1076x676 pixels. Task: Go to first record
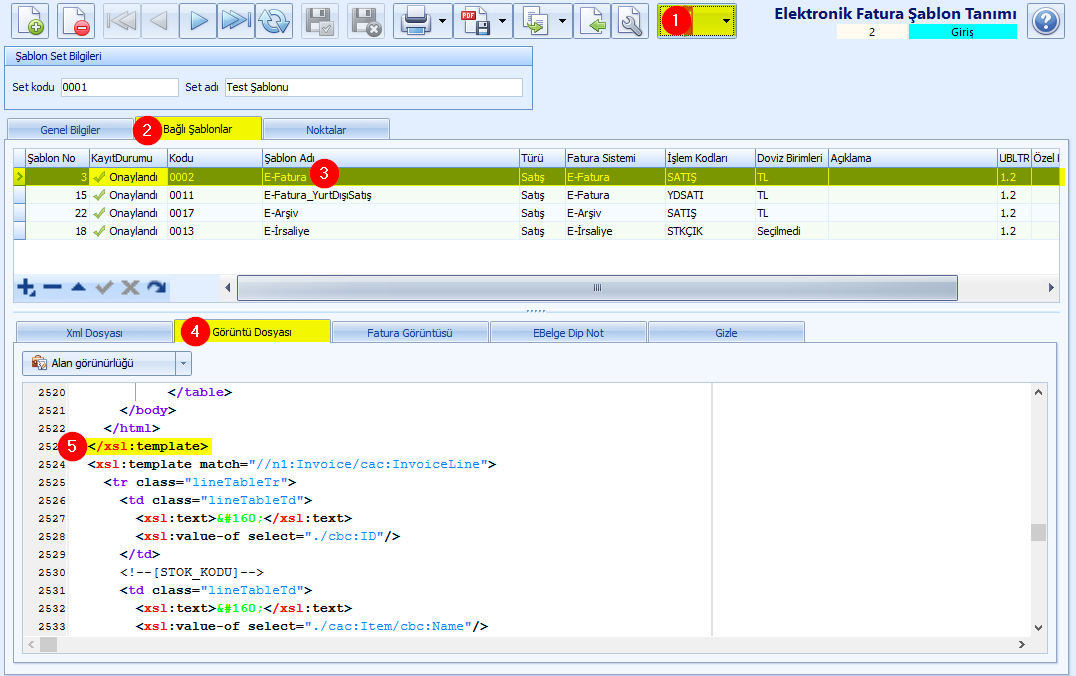pyautogui.click(x=121, y=21)
